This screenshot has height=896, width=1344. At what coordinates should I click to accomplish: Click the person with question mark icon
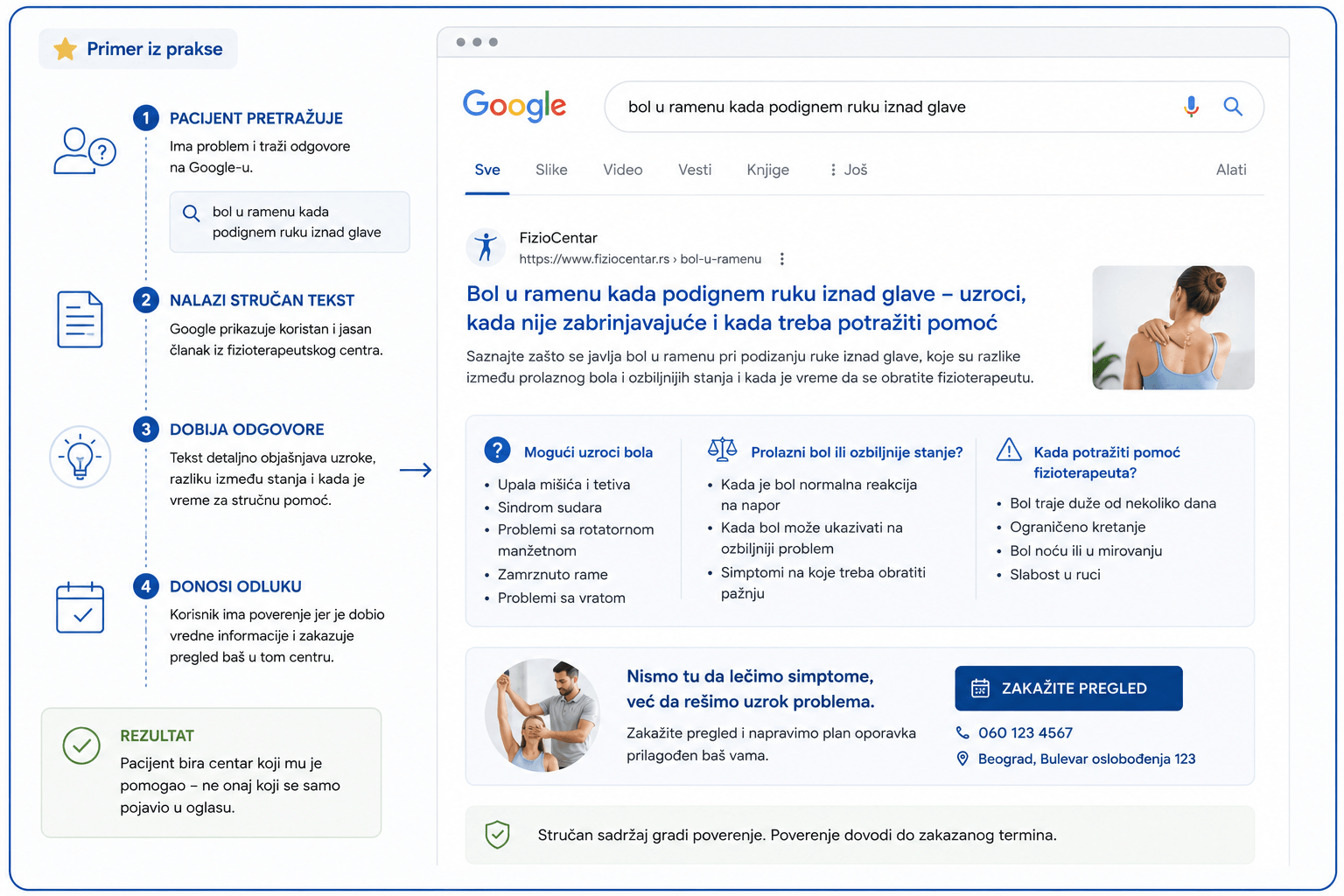[84, 150]
